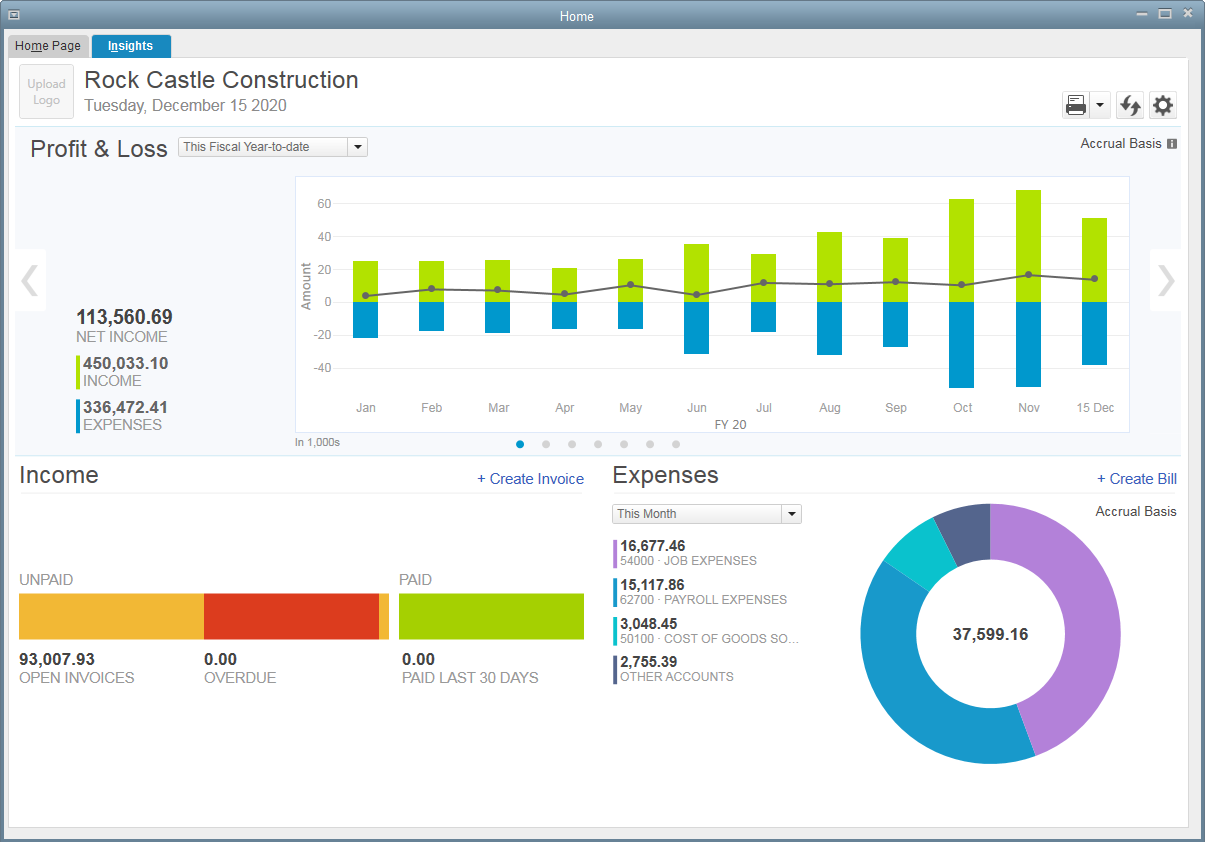Go to next chart with right arrow
1205x842 pixels.
[x=1165, y=281]
